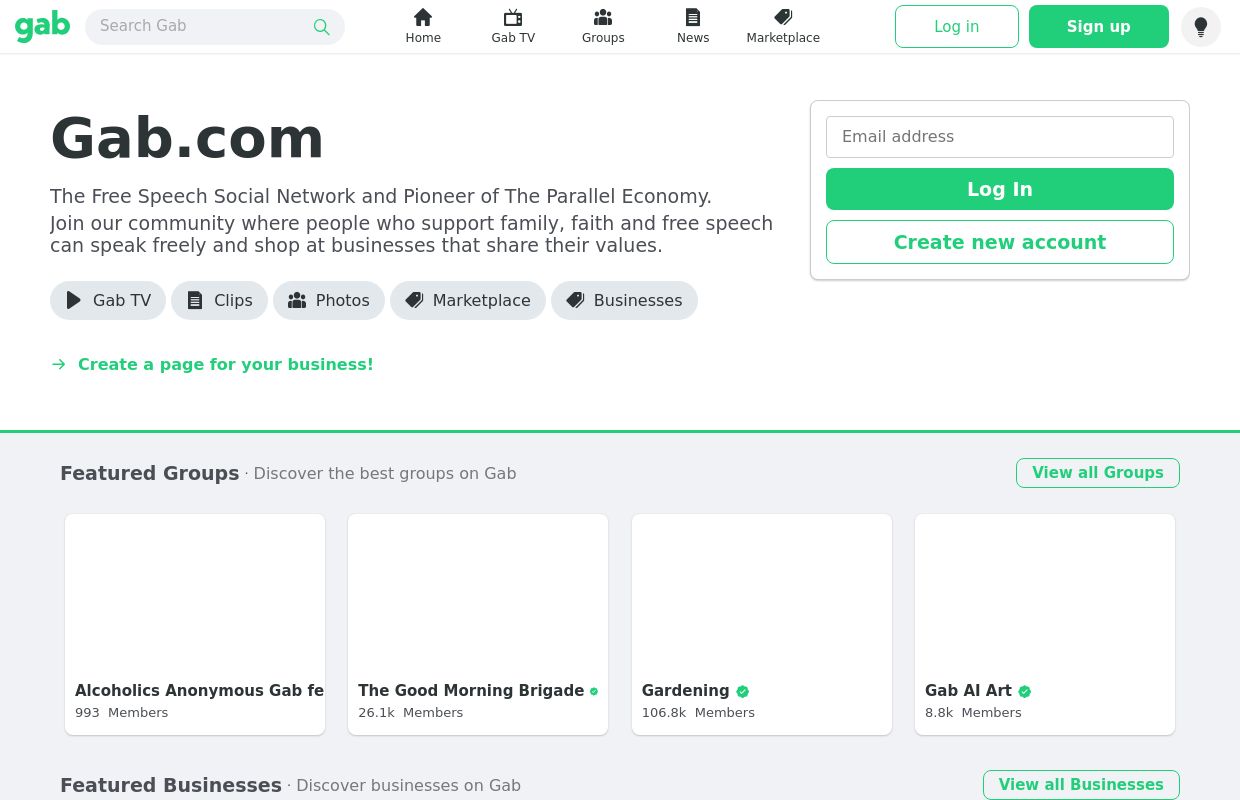Open the News section icon
The height and width of the screenshot is (800, 1240).
[x=692, y=17]
